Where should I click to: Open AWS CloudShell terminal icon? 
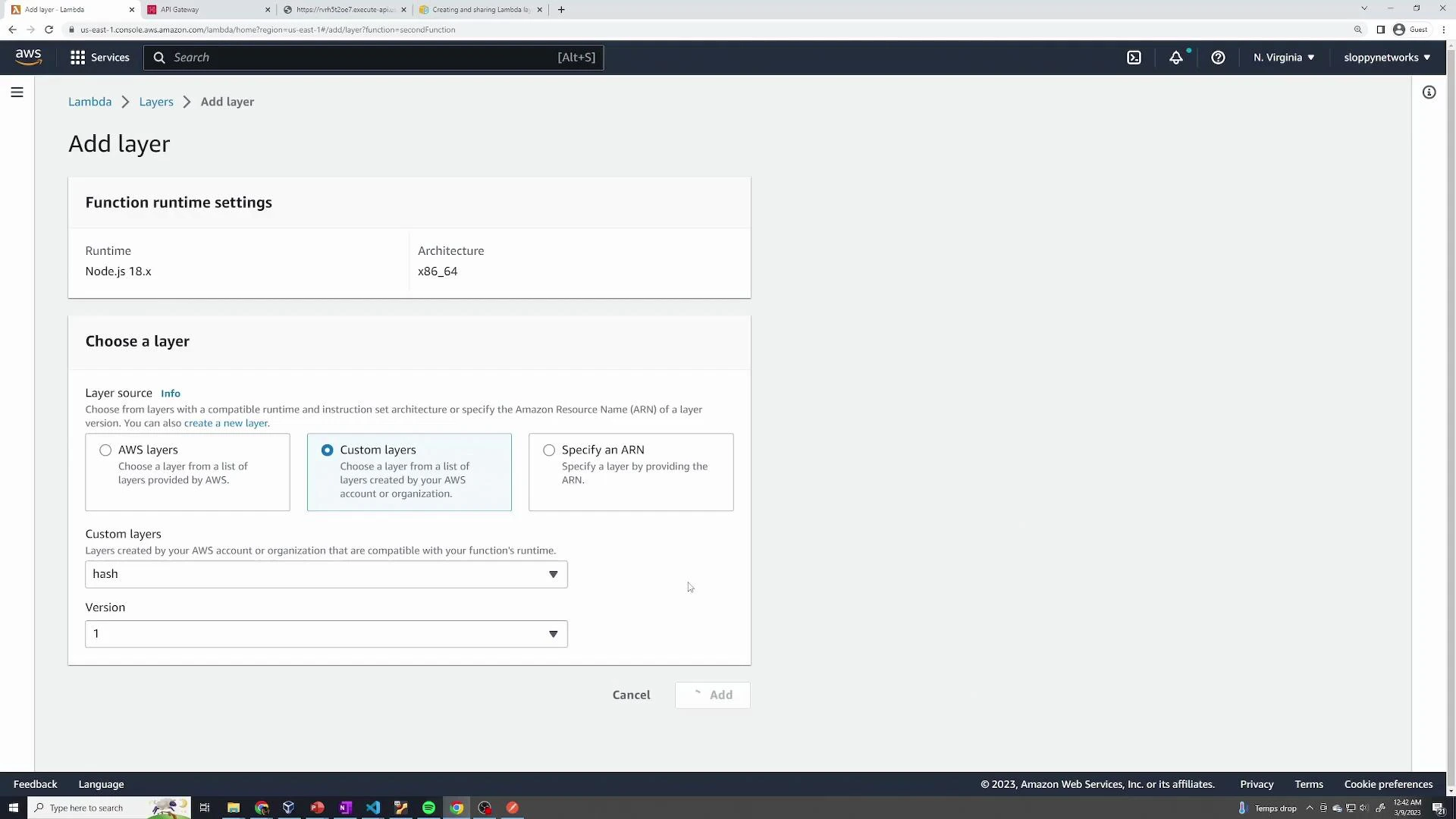pos(1134,57)
